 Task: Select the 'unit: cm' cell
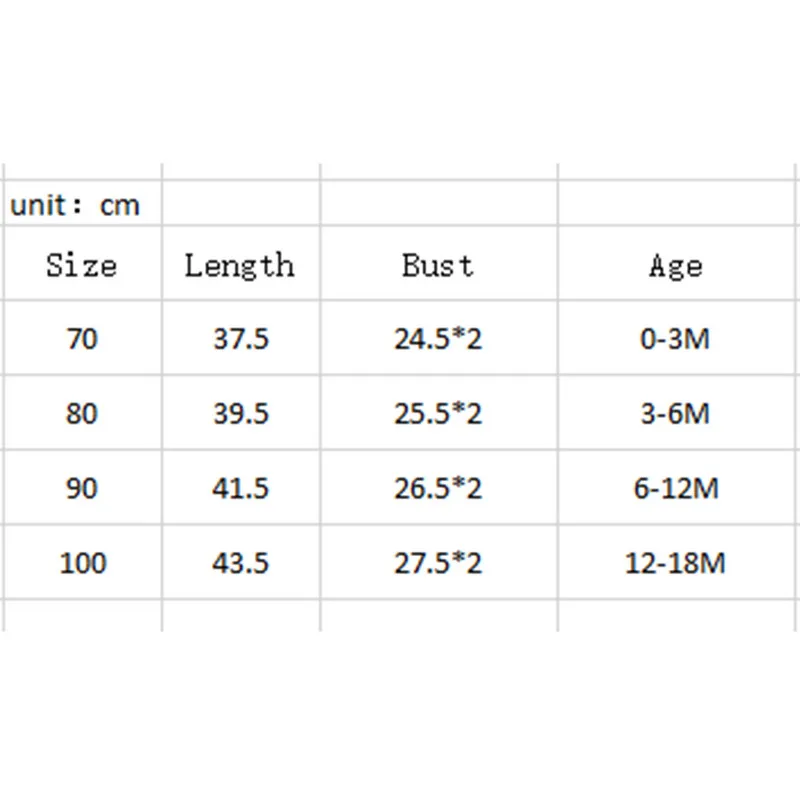tap(83, 203)
